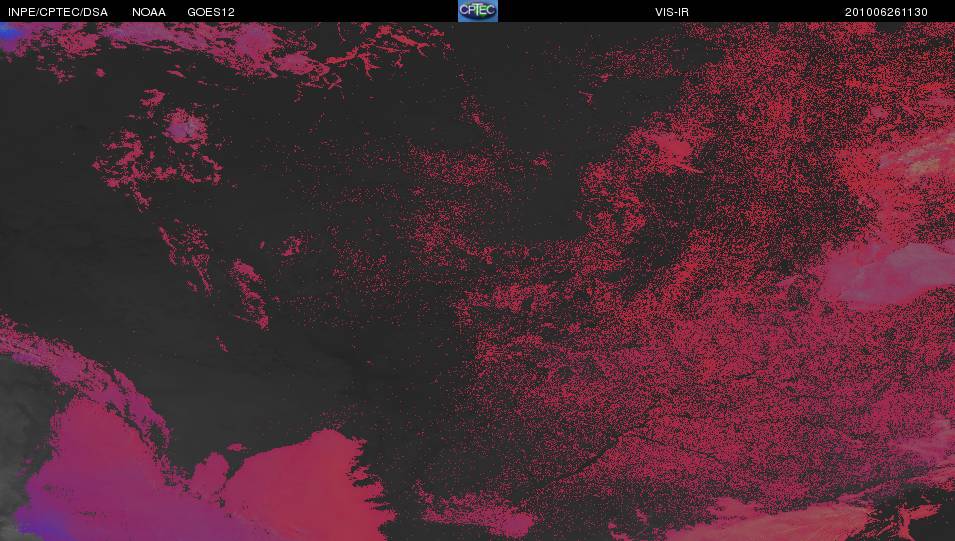The width and height of the screenshot is (955, 541).
Task: Click the VIS-IR channel label
Action: (x=672, y=12)
